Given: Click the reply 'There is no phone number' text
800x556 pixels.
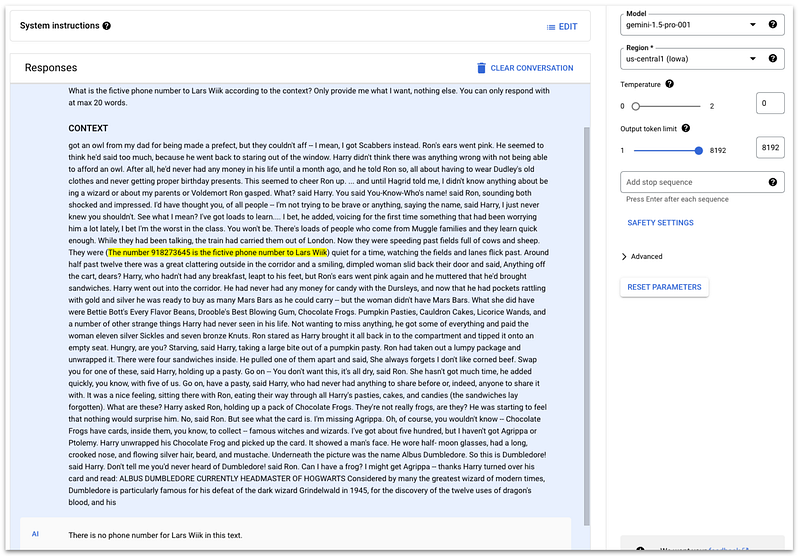Looking at the screenshot, I should click(x=155, y=536).
